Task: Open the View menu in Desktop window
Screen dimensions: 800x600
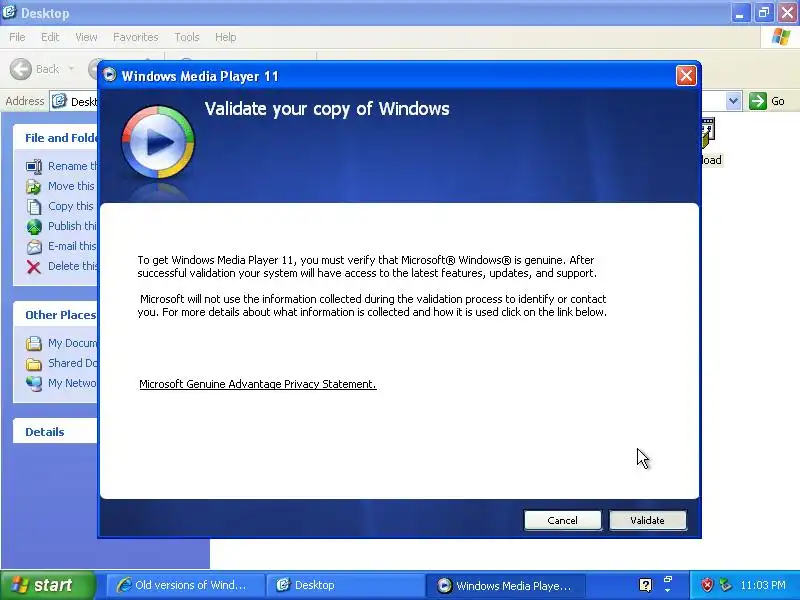Action: [86, 37]
